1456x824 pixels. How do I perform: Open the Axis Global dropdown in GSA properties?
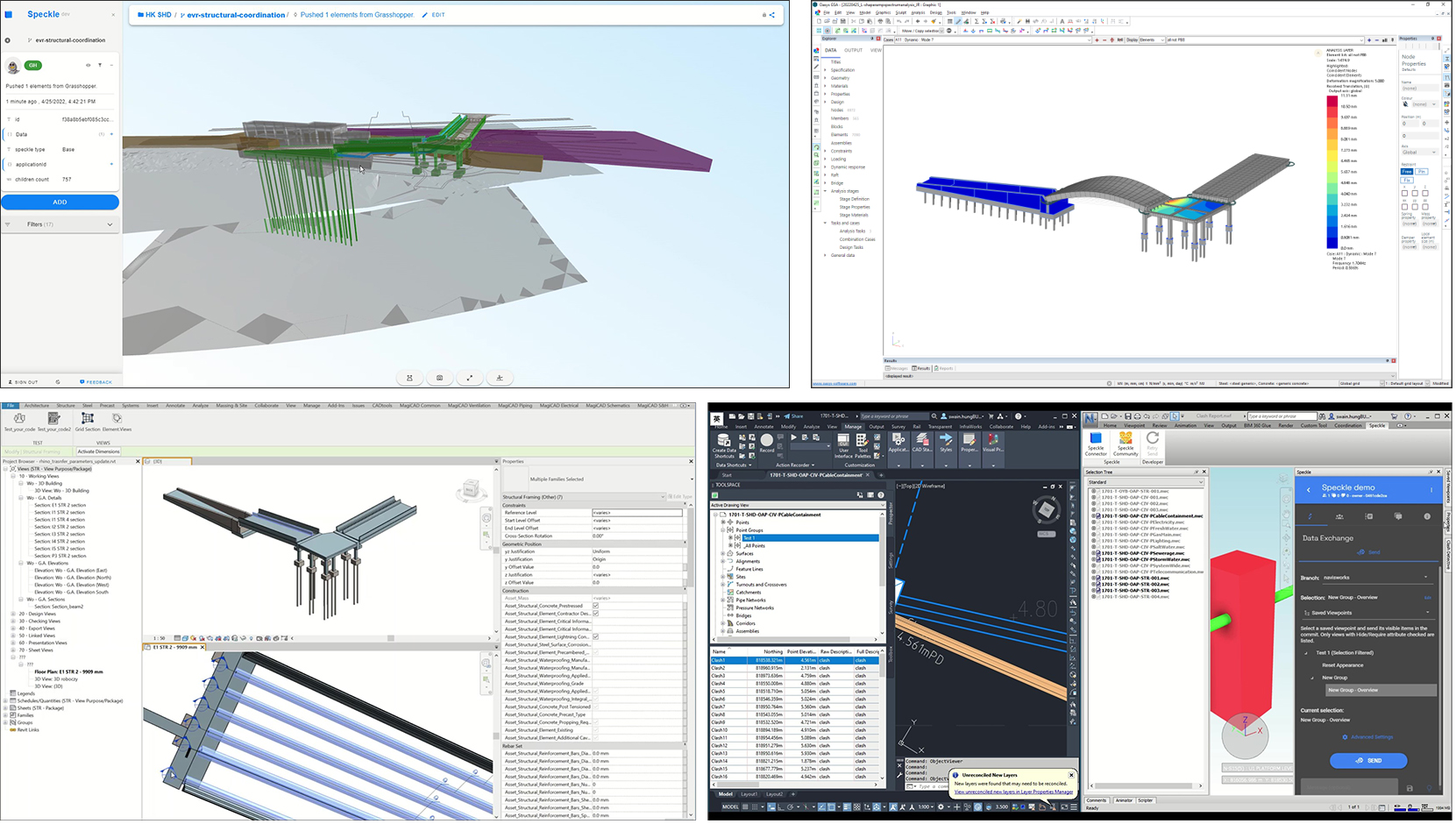1421,153
